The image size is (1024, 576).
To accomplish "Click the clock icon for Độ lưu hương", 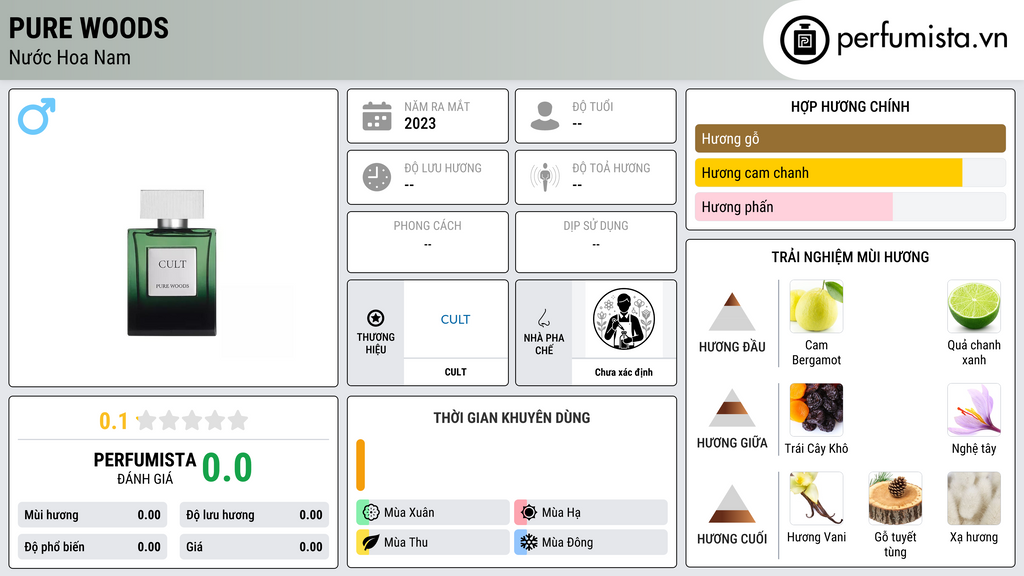I will coord(377,177).
